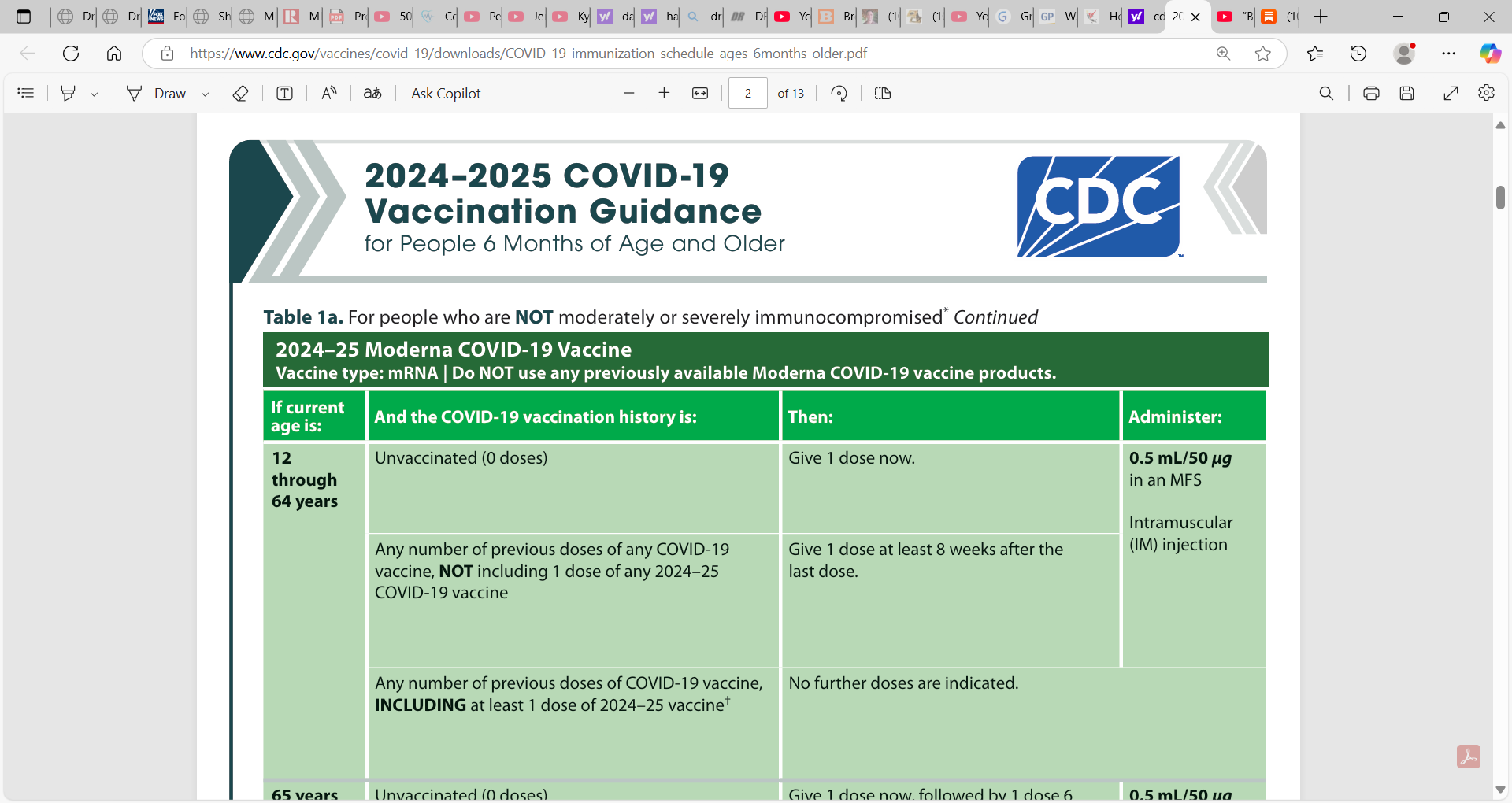
Task: Click Ask Copilot
Action: tap(446, 93)
